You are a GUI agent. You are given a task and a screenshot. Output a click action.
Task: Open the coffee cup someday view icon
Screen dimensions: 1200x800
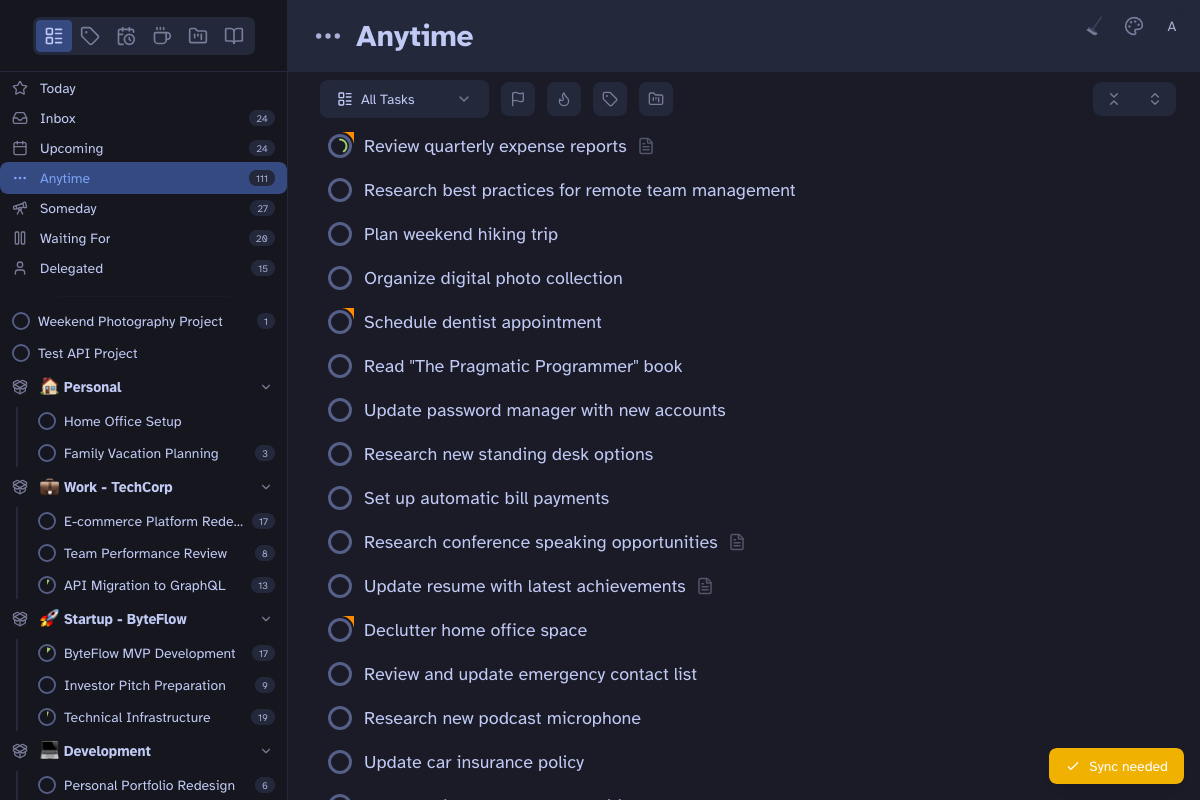click(x=162, y=36)
